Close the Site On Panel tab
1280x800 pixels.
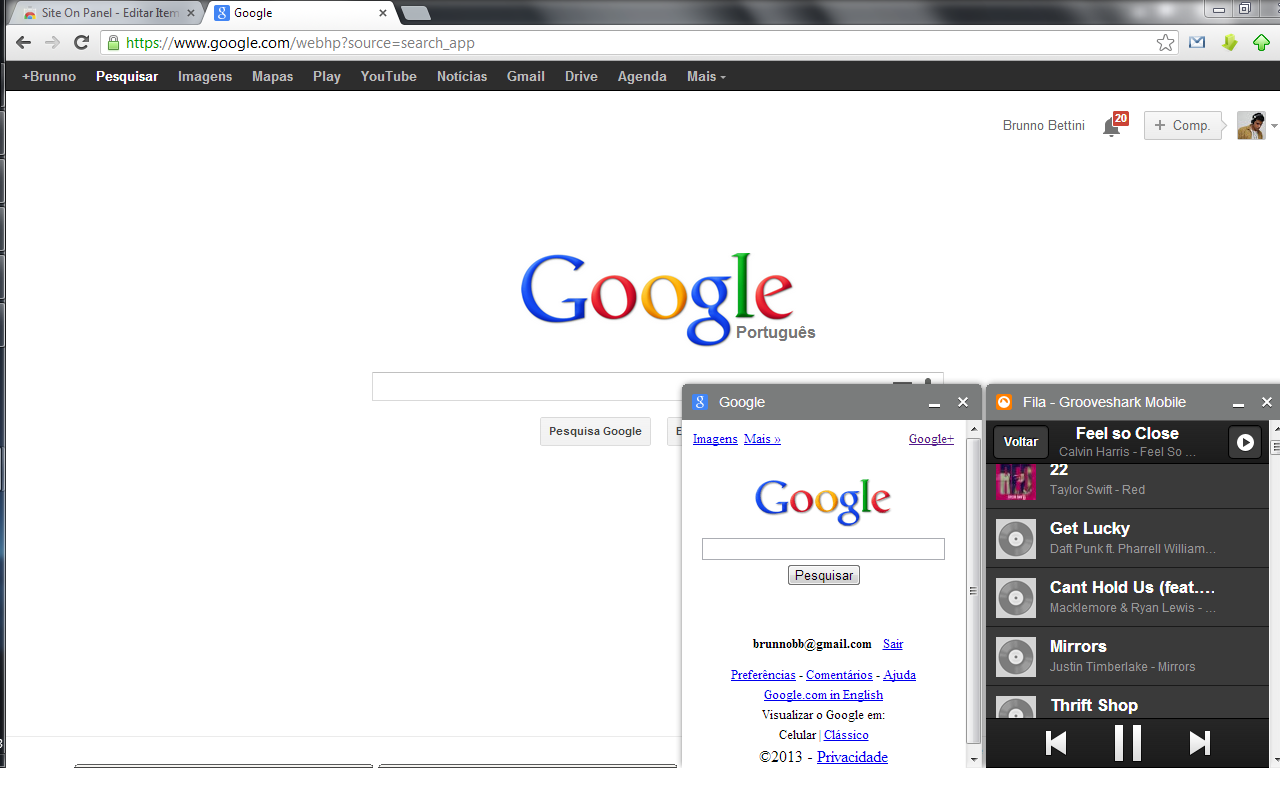(191, 13)
